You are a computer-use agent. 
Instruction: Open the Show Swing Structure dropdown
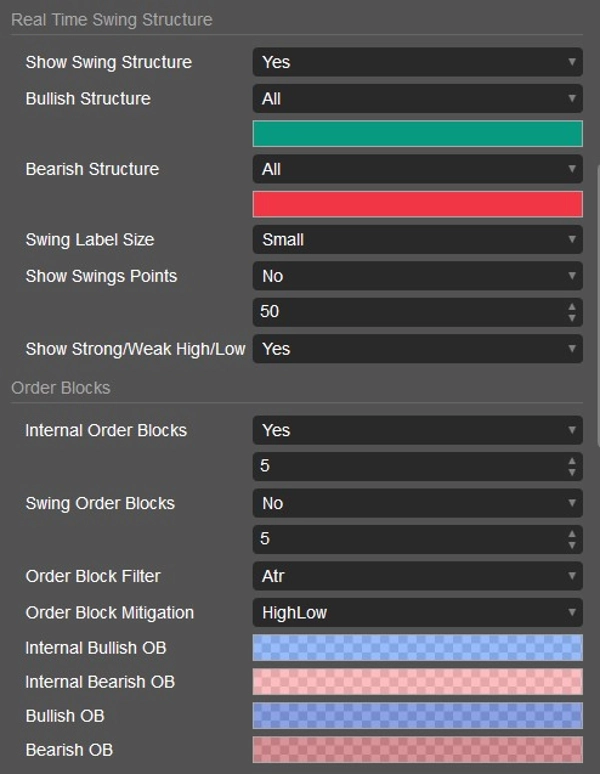[417, 62]
